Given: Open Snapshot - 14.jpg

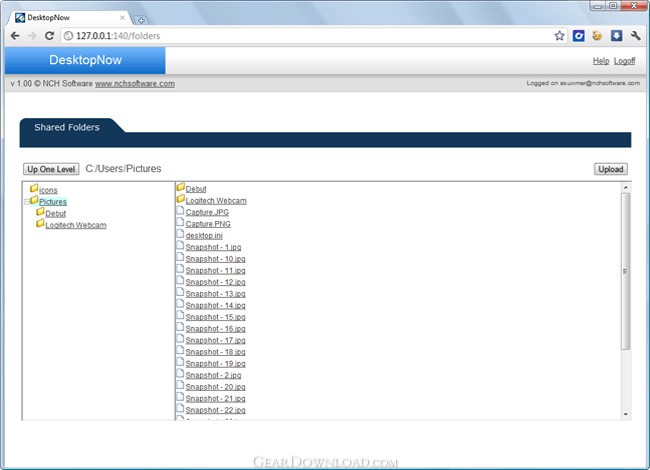Looking at the screenshot, I should 215,305.
